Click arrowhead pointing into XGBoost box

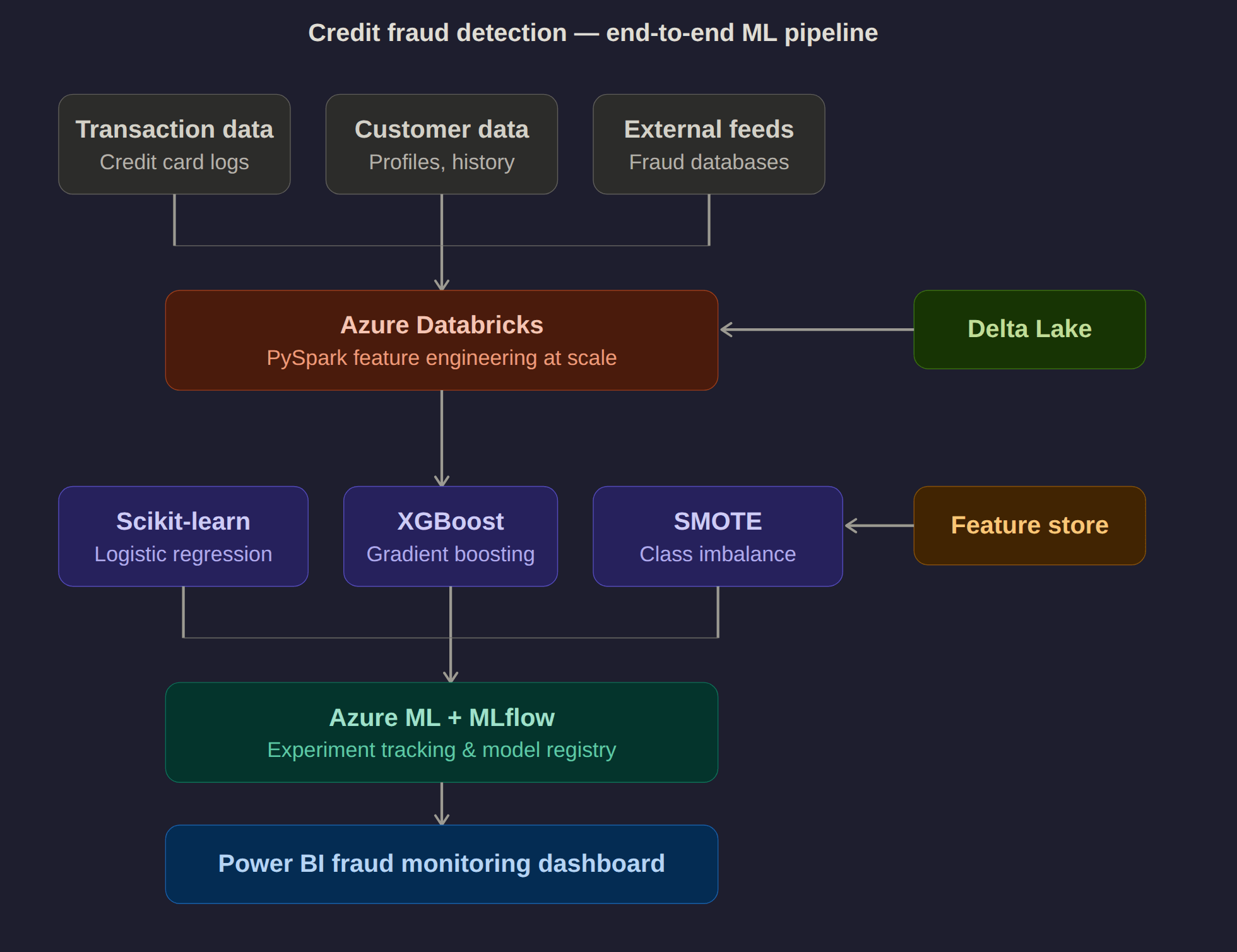(442, 480)
